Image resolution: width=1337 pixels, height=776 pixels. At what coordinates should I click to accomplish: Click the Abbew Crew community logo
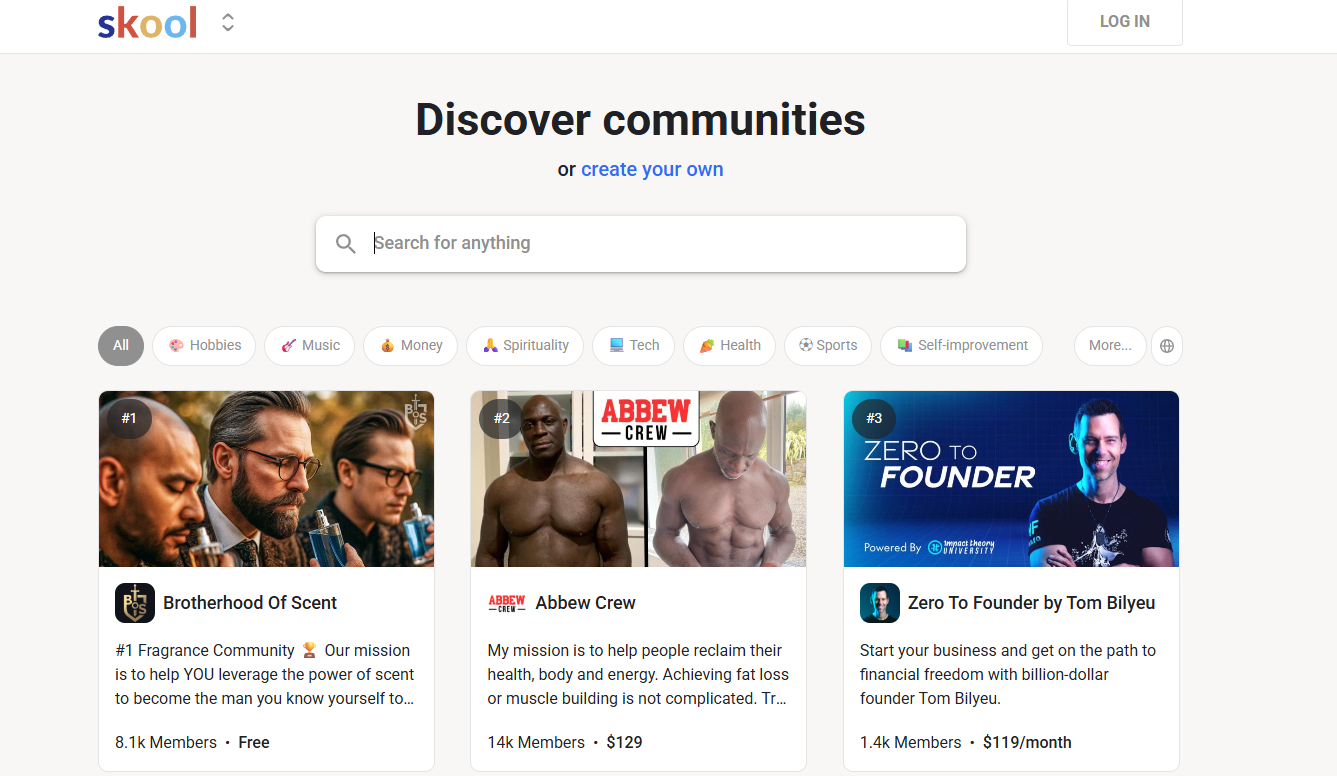tap(507, 603)
